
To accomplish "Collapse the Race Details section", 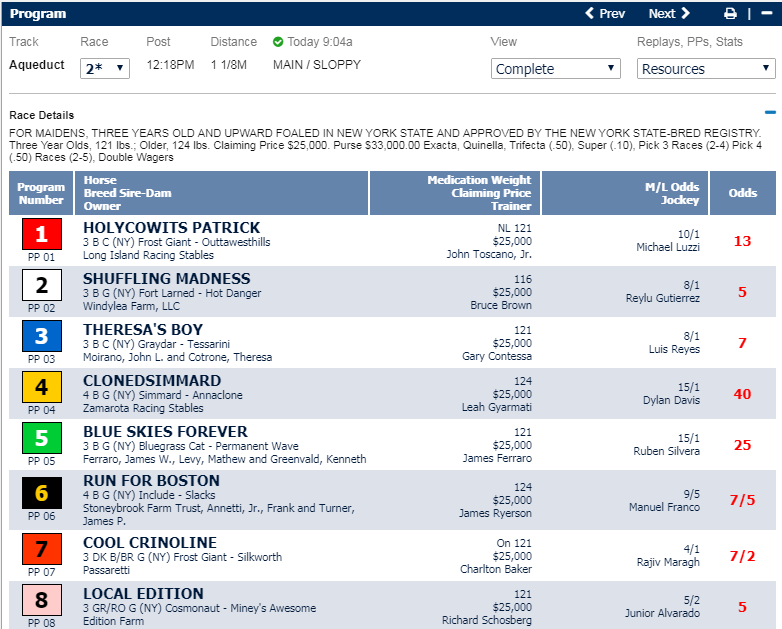I will point(770,114).
